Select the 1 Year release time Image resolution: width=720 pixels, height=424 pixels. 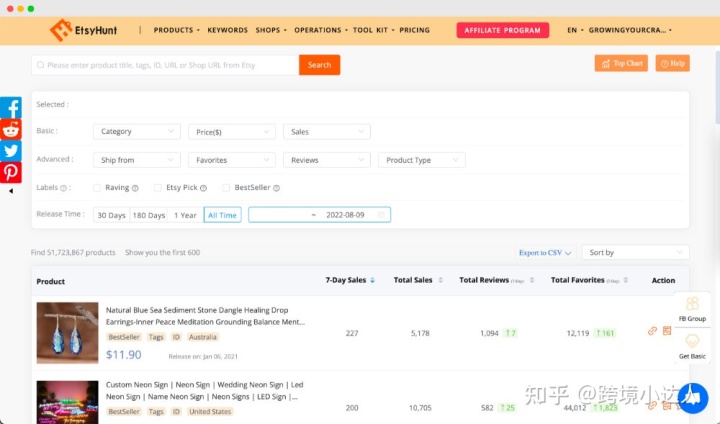click(186, 215)
